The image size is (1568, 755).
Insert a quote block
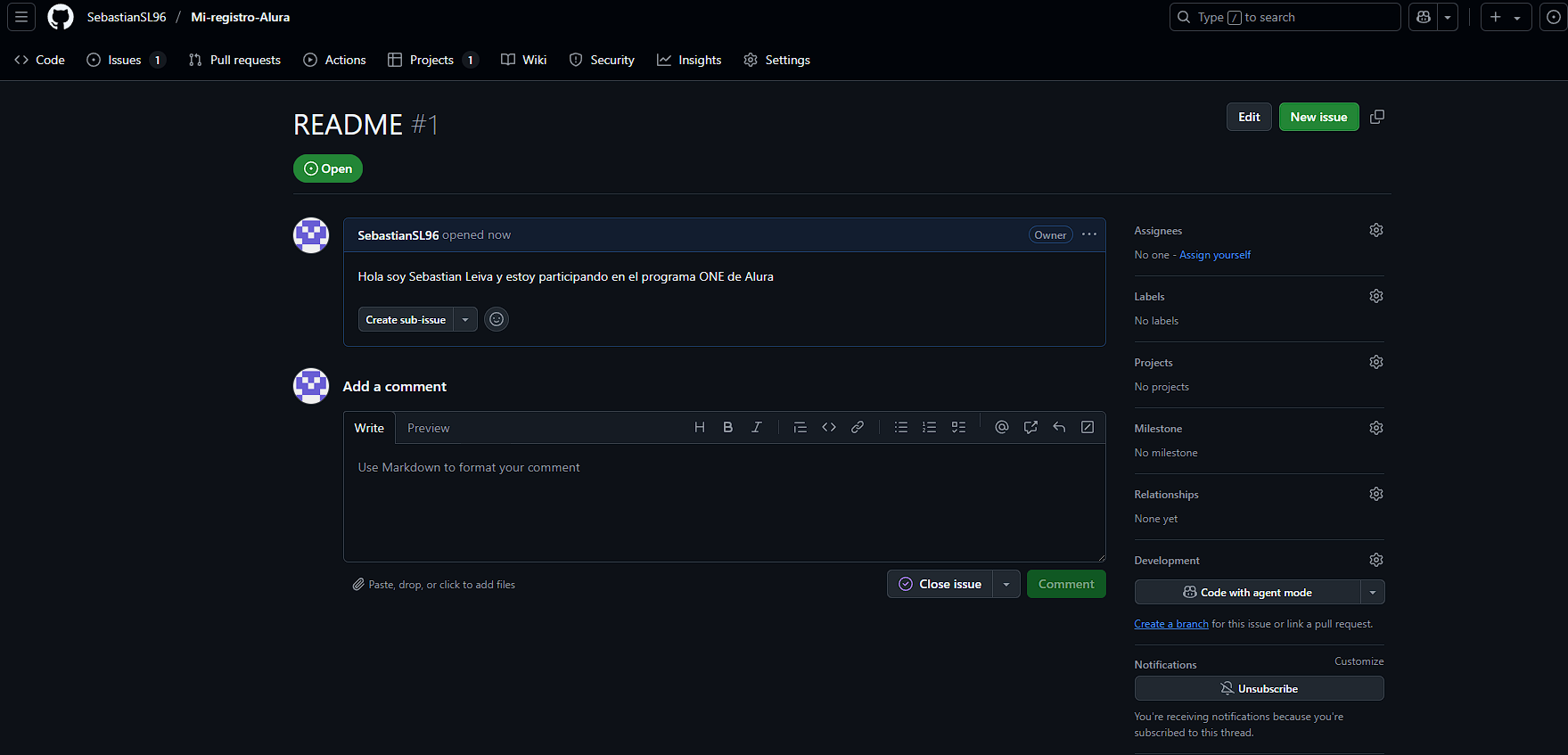pos(800,427)
